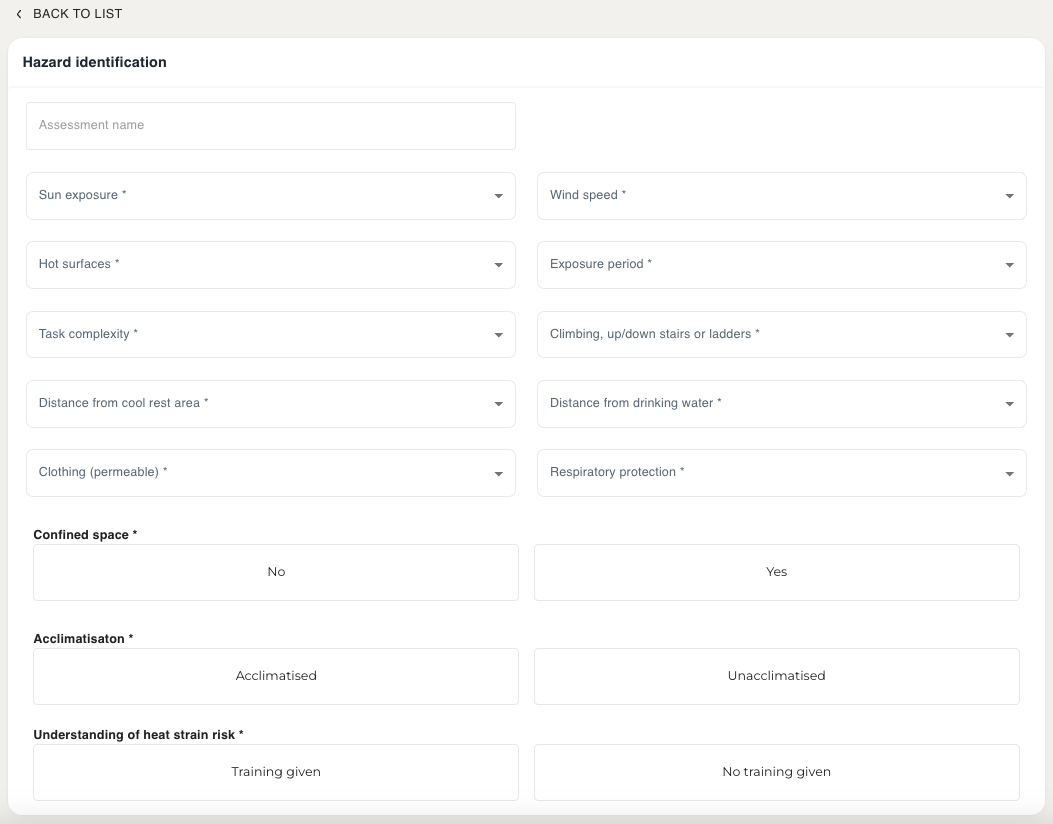Click Distance from cool rest area arrow
The height and width of the screenshot is (824, 1053).
[498, 404]
